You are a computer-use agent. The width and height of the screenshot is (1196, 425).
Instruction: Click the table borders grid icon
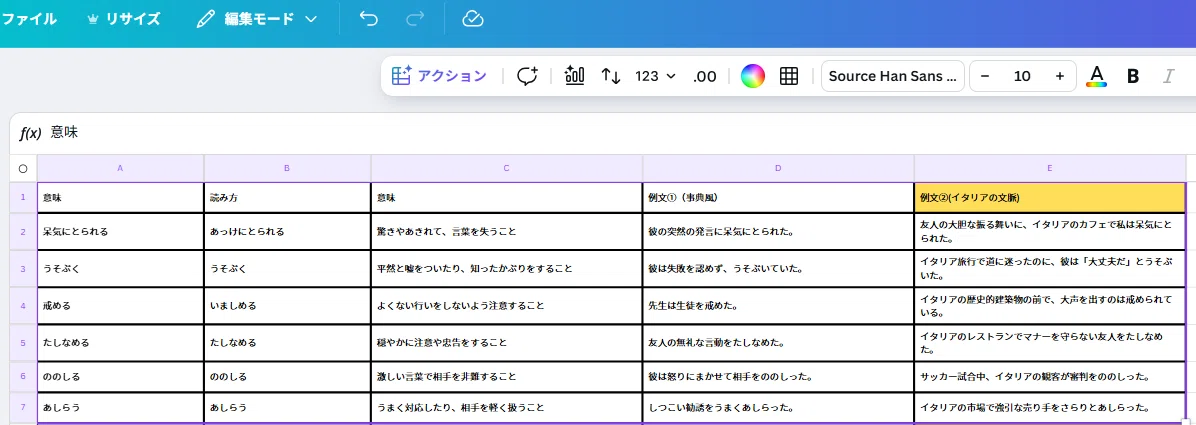(789, 76)
